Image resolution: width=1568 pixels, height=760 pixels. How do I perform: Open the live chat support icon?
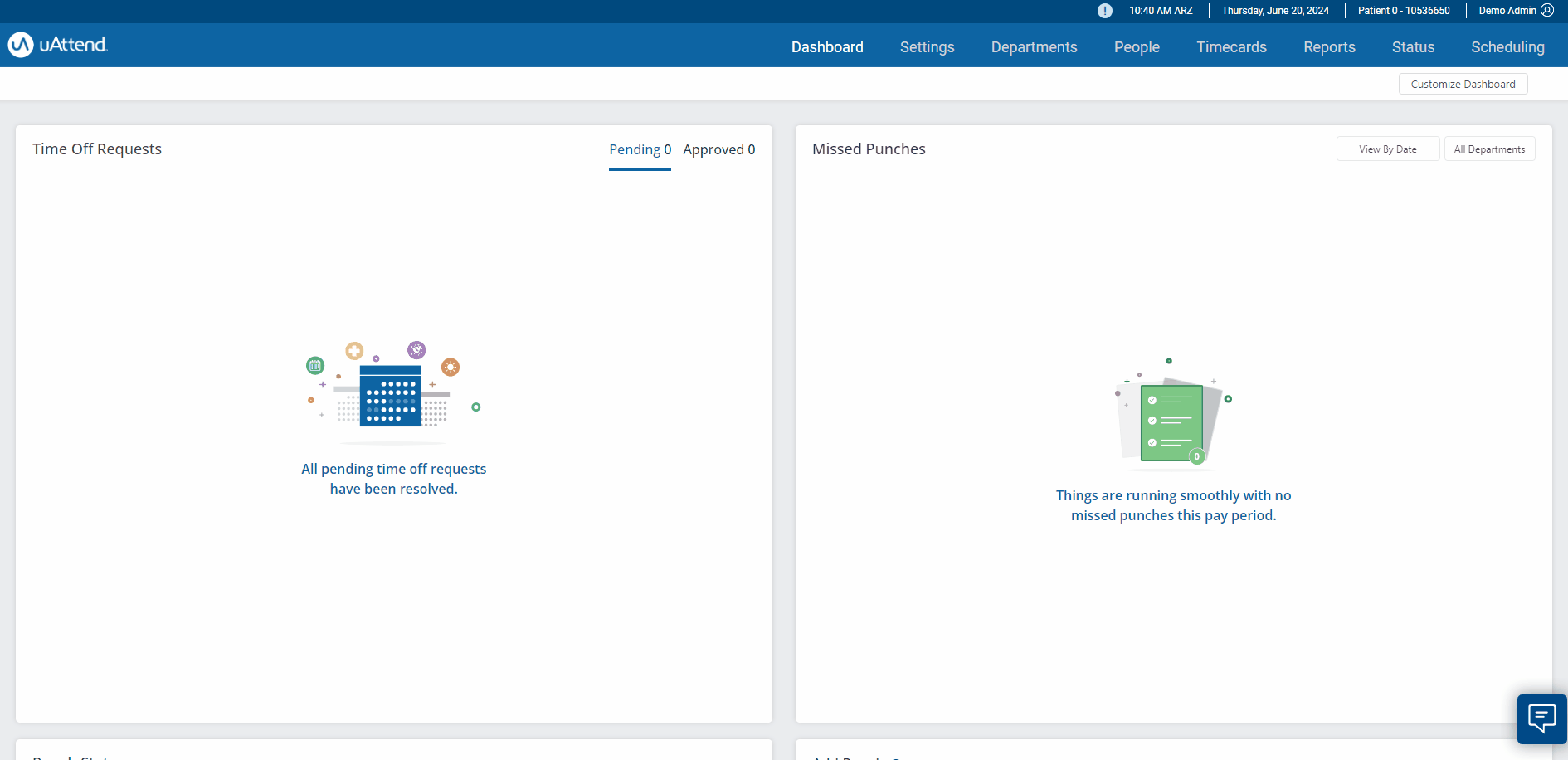(1541, 719)
